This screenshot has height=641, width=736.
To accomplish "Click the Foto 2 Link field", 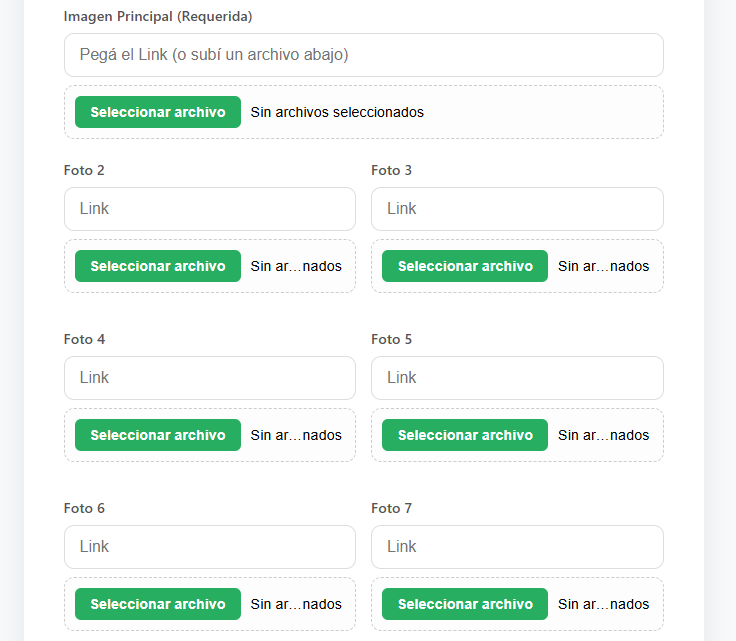I will click(x=210, y=209).
